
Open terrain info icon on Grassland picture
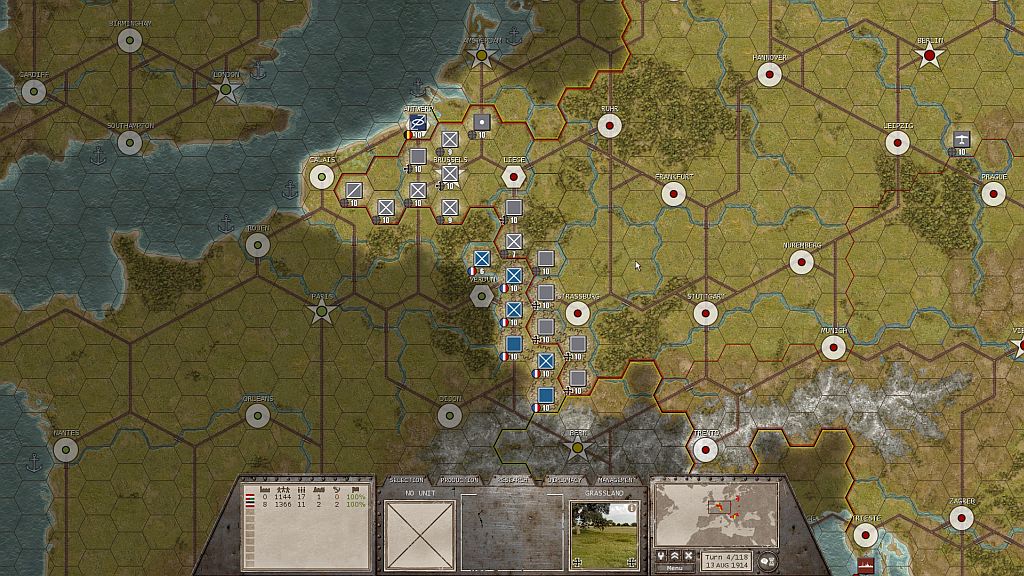[x=632, y=507]
